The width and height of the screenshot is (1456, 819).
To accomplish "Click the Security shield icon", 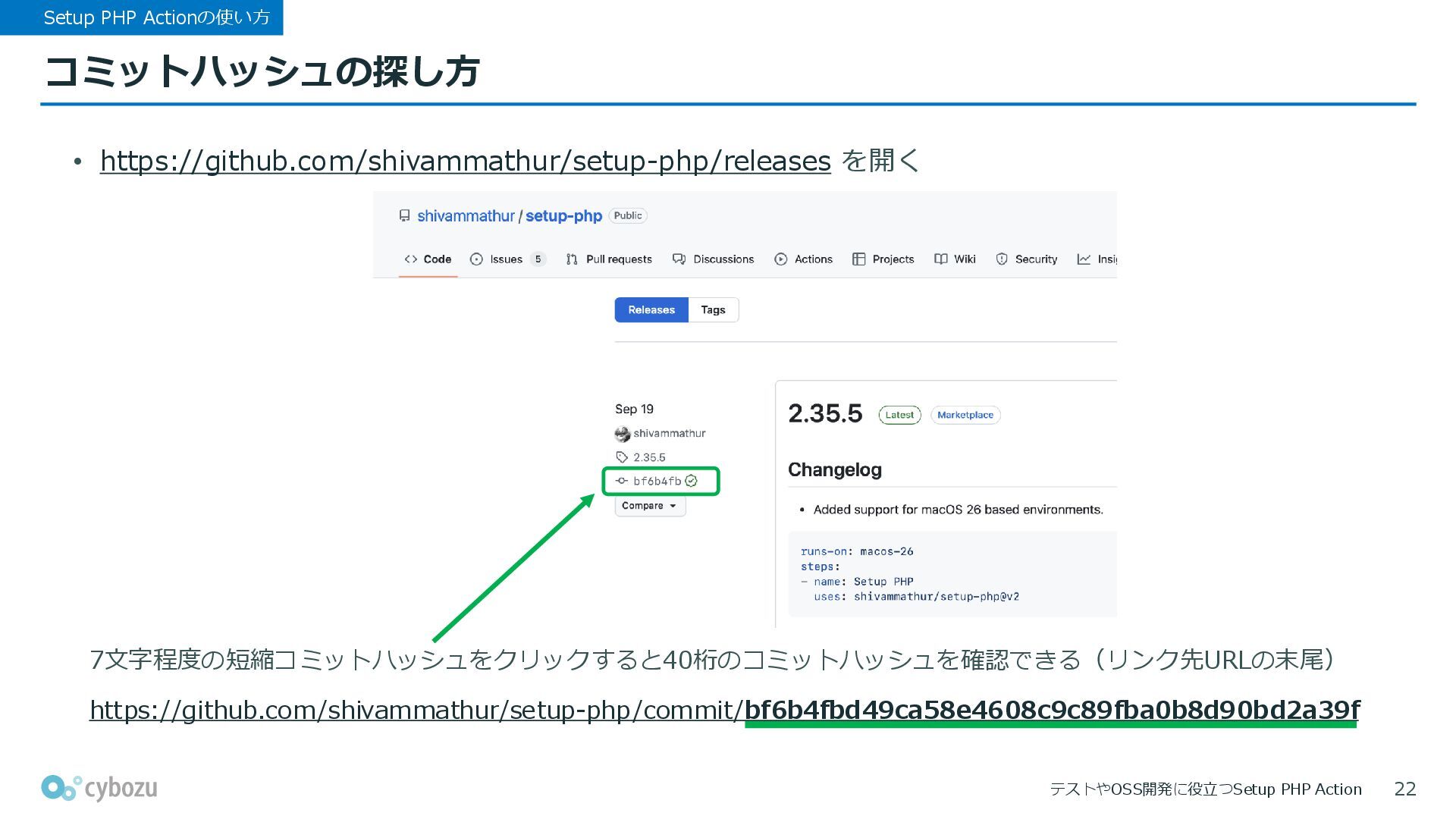I will pos(1002,259).
